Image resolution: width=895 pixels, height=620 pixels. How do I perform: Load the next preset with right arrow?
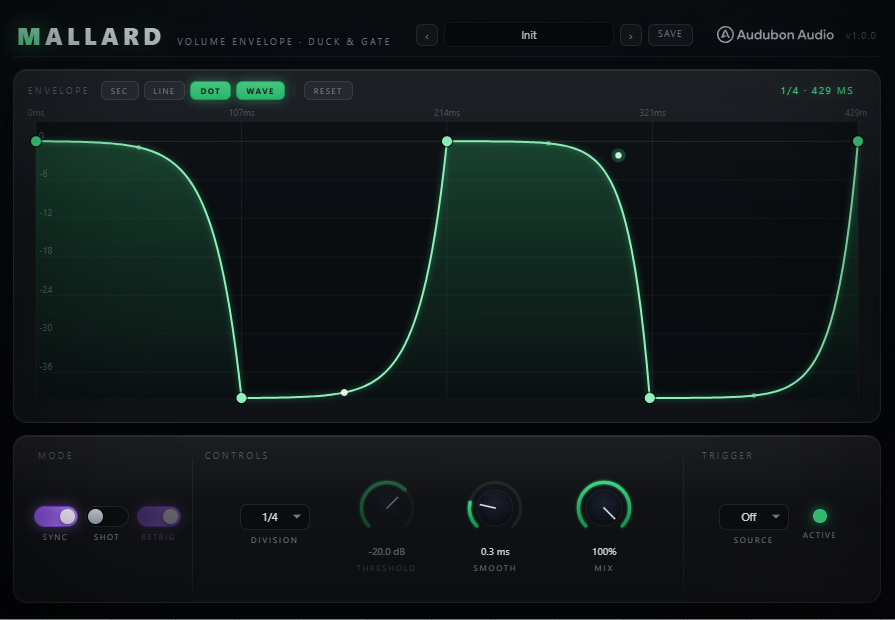[631, 35]
